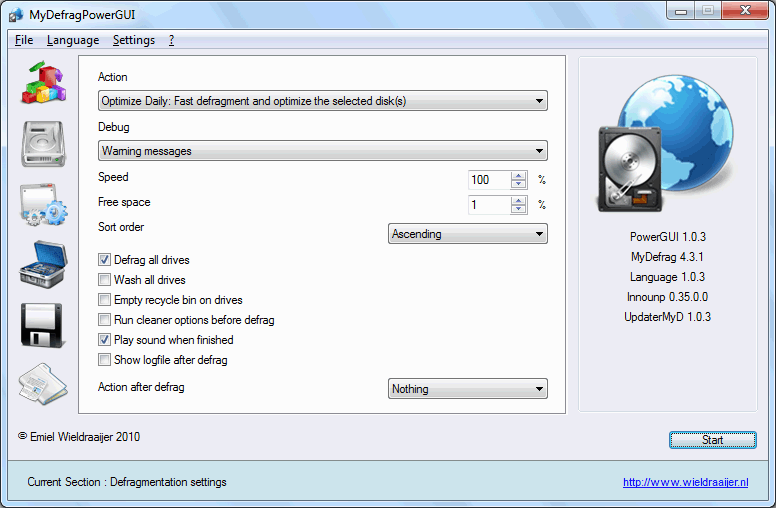The width and height of the screenshot is (776, 508).
Task: Increase Speed value with up arrow
Action: (518, 176)
